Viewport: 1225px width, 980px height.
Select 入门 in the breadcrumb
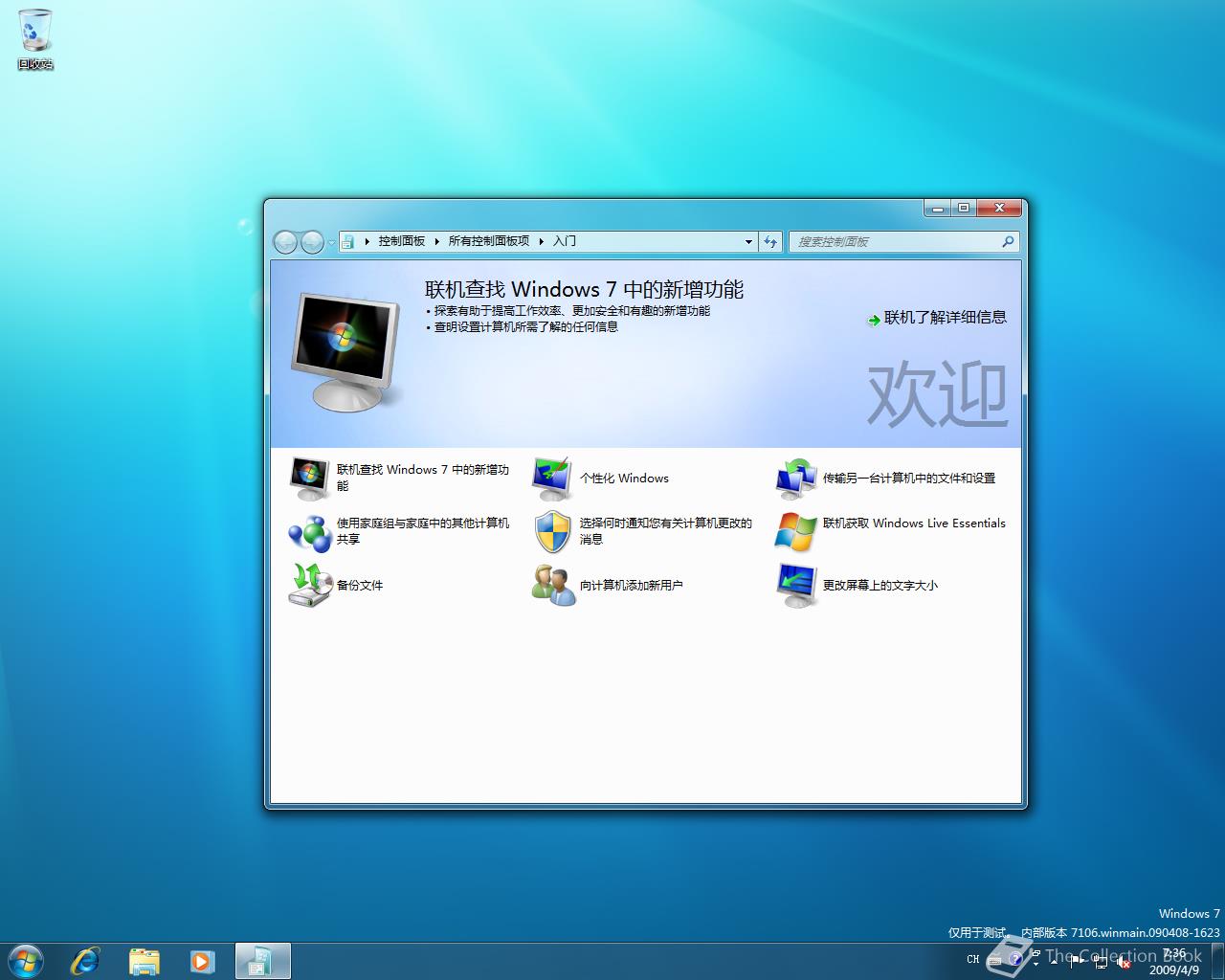(x=565, y=241)
